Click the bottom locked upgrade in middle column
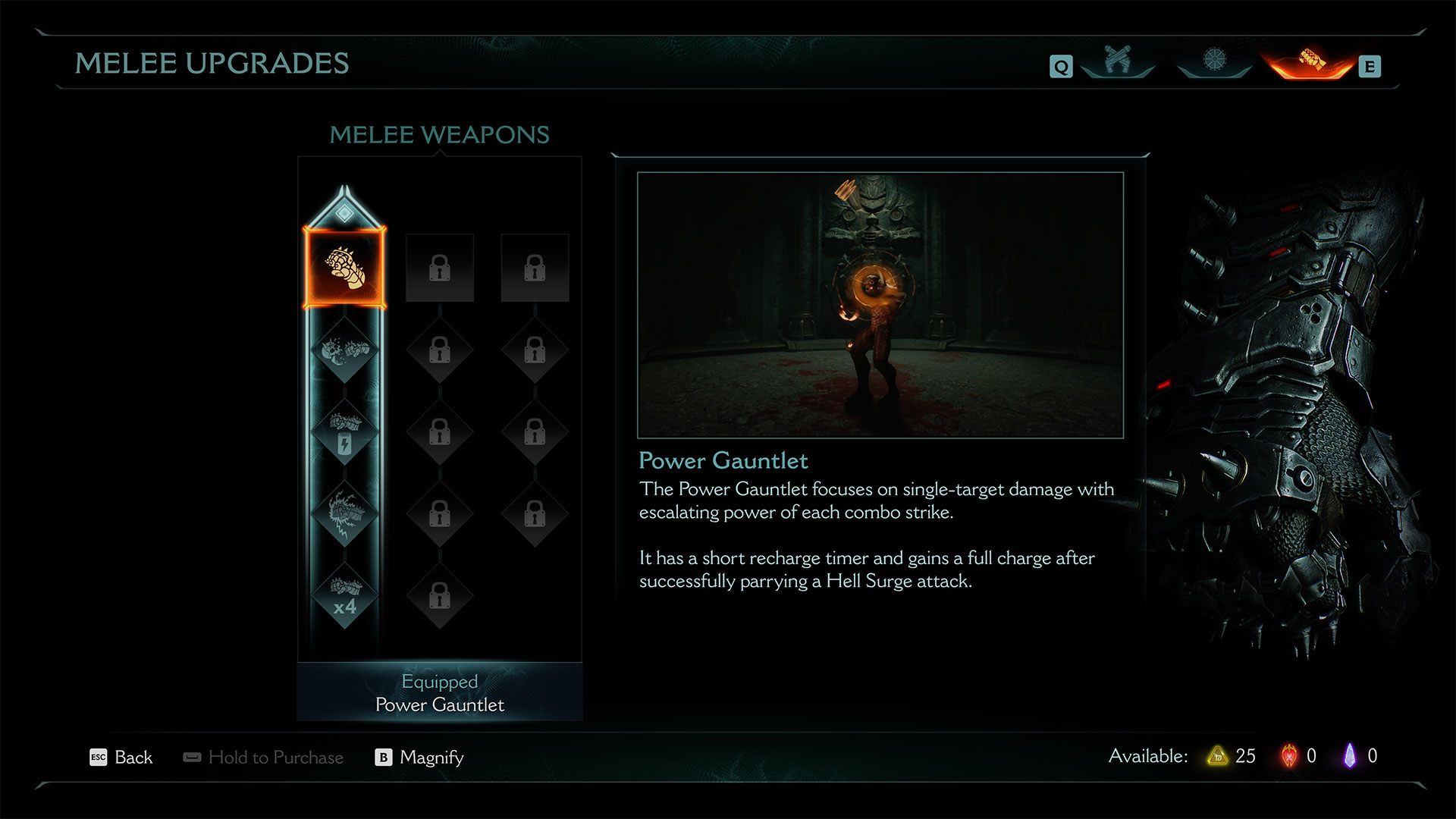The width and height of the screenshot is (1456, 819). tap(440, 597)
